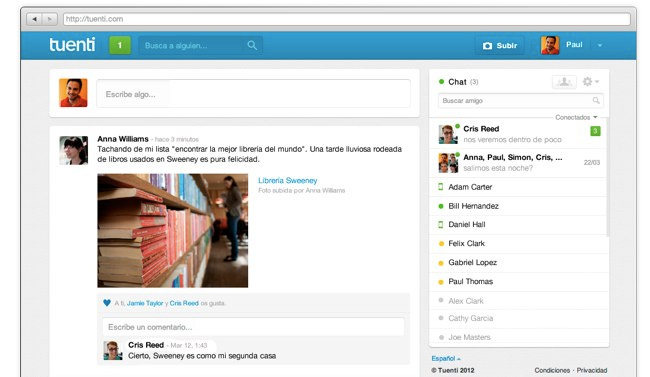Open Paul's profile name in header
The height and width of the screenshot is (377, 650).
tap(574, 45)
